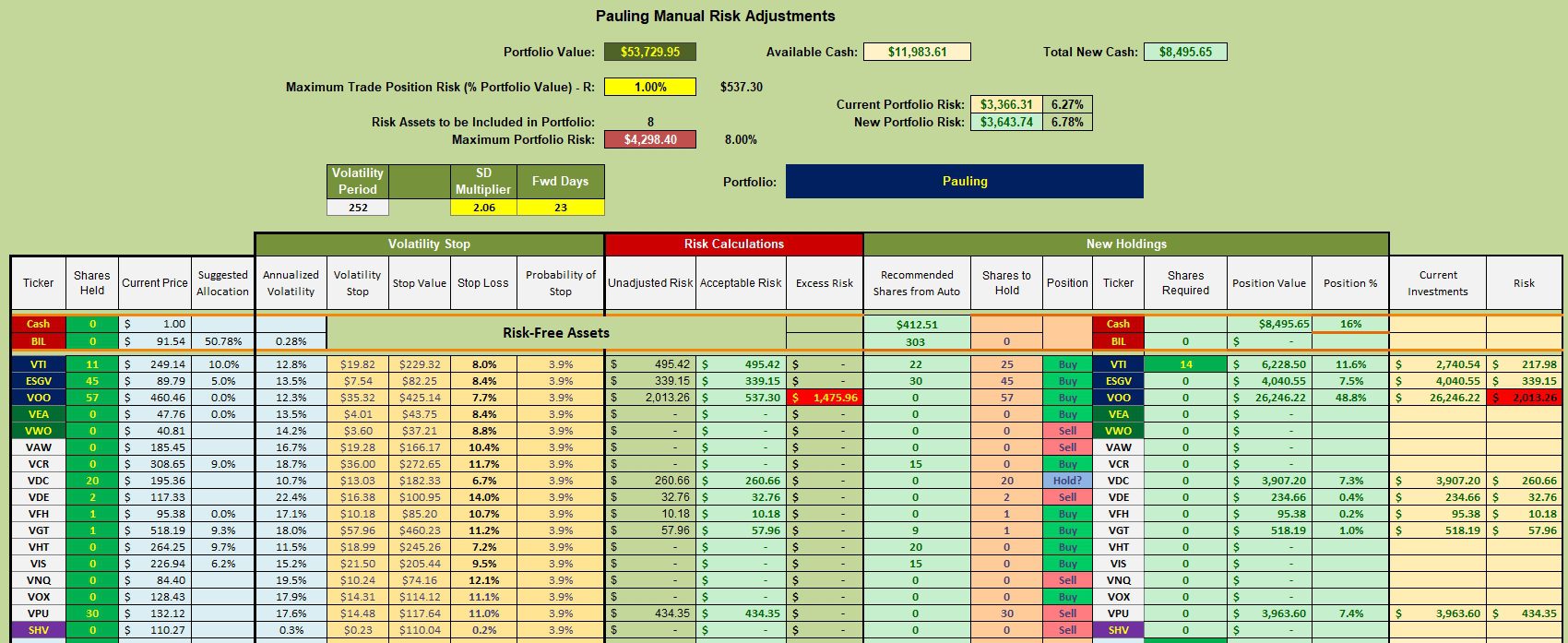Click the Available Cash value $11,983.61
The height and width of the screenshot is (643, 1568).
(917, 52)
